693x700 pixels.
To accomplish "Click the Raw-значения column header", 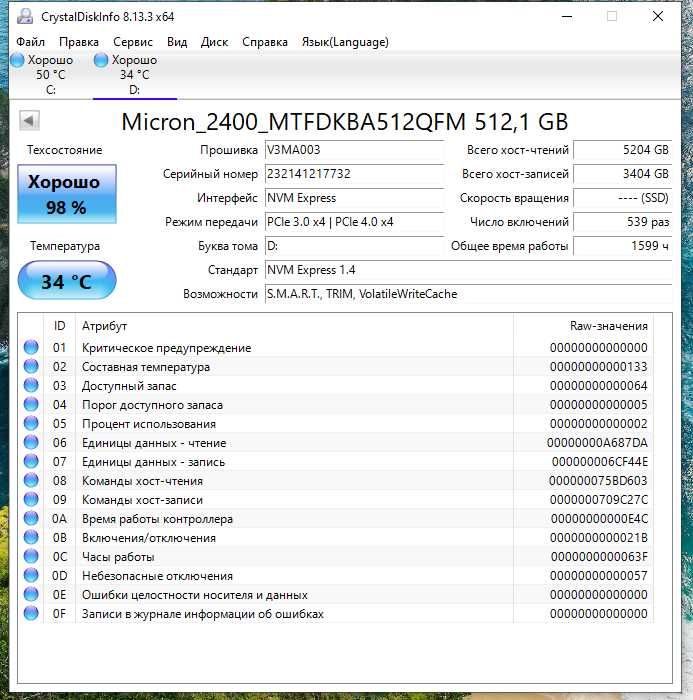I will tap(584, 326).
